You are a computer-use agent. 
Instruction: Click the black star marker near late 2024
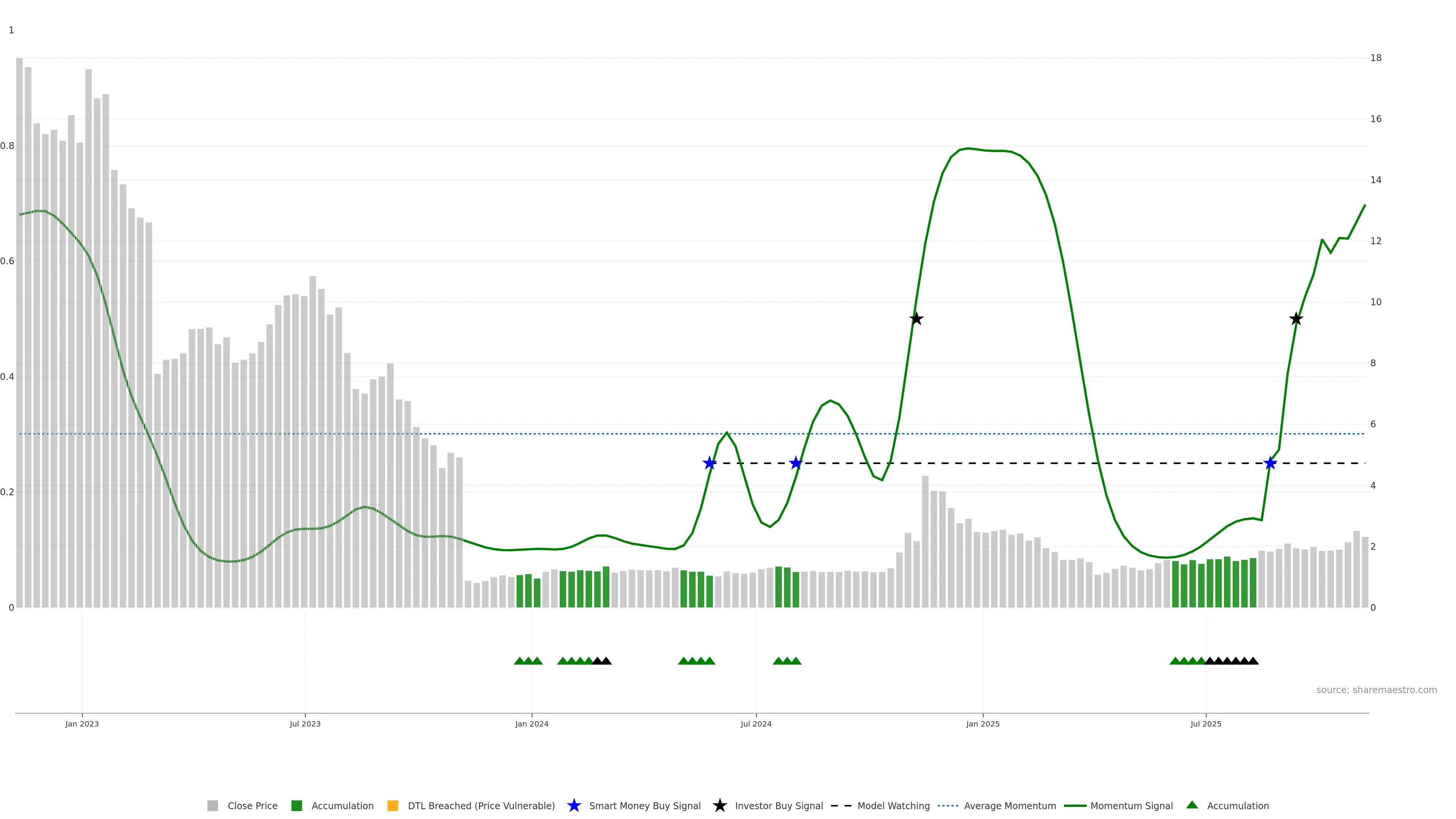(x=916, y=319)
